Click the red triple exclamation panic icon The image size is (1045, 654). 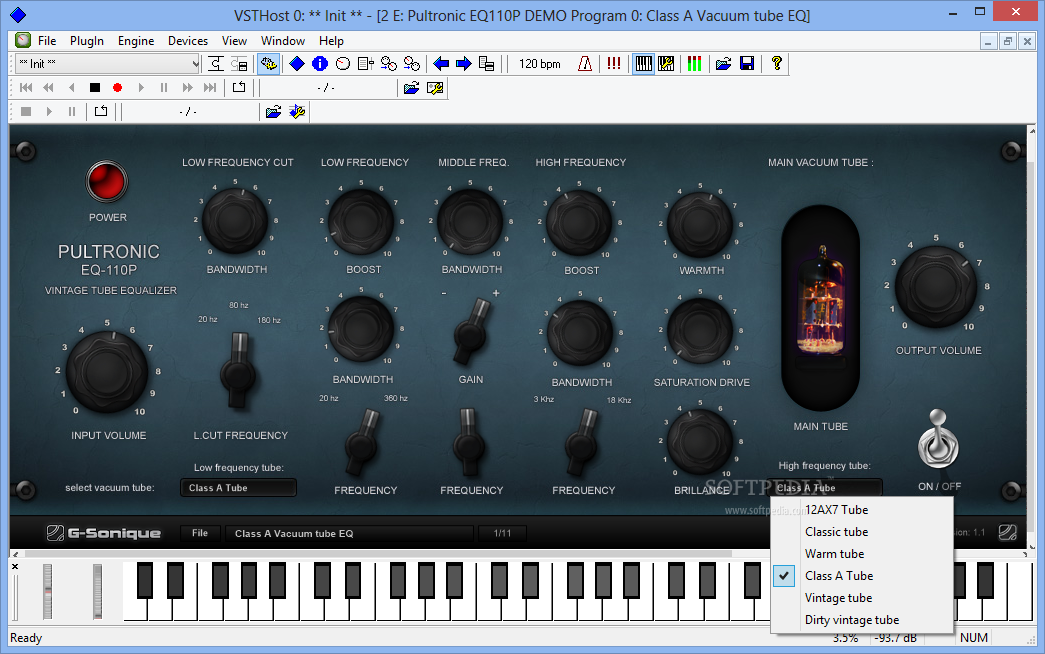tap(614, 64)
